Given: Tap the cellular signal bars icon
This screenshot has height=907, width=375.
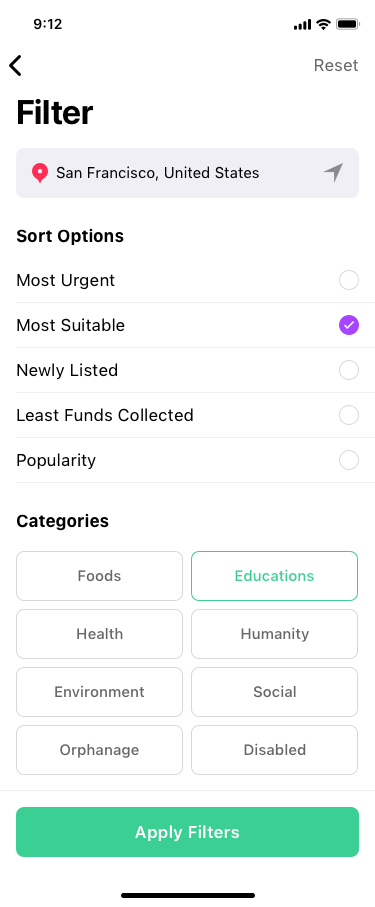Looking at the screenshot, I should point(303,25).
